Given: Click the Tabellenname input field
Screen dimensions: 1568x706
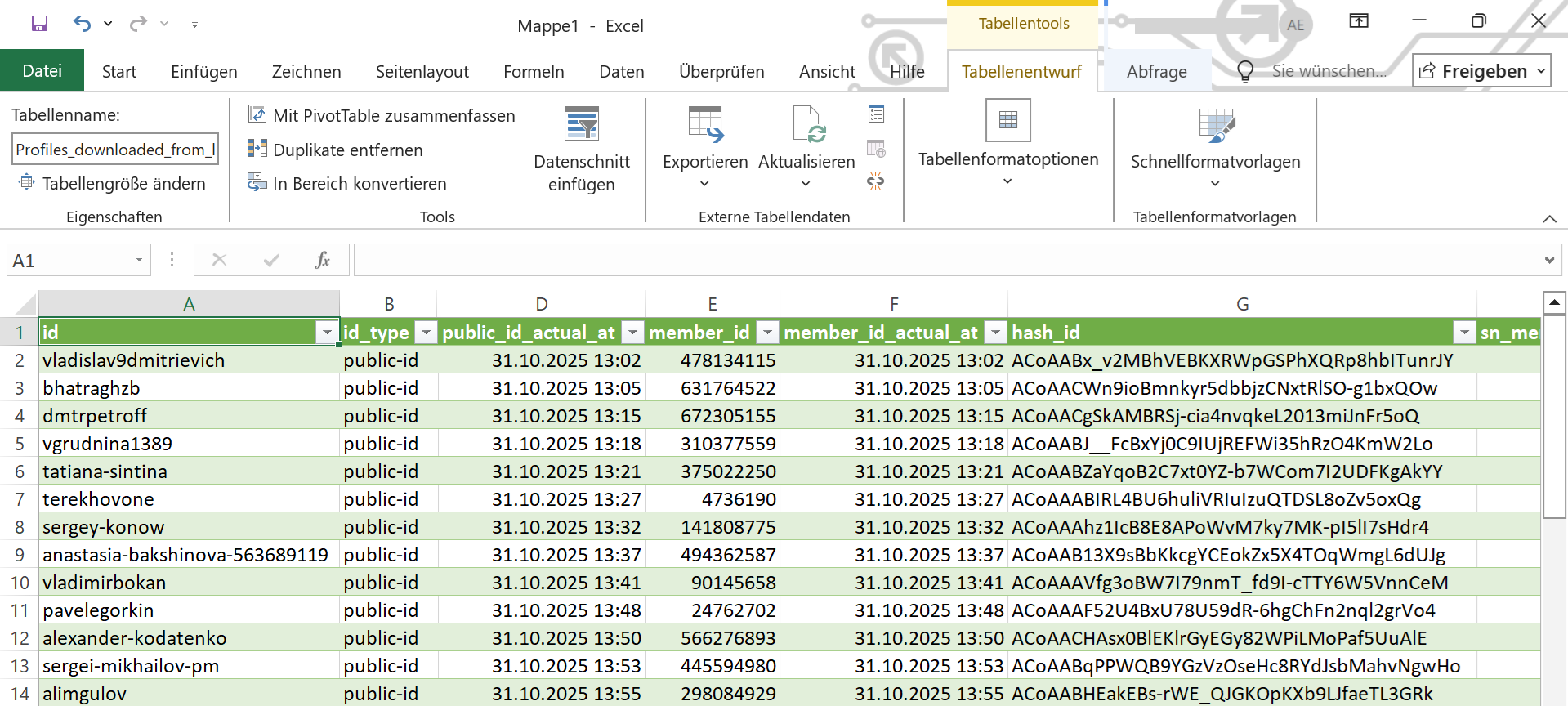Looking at the screenshot, I should (x=115, y=150).
